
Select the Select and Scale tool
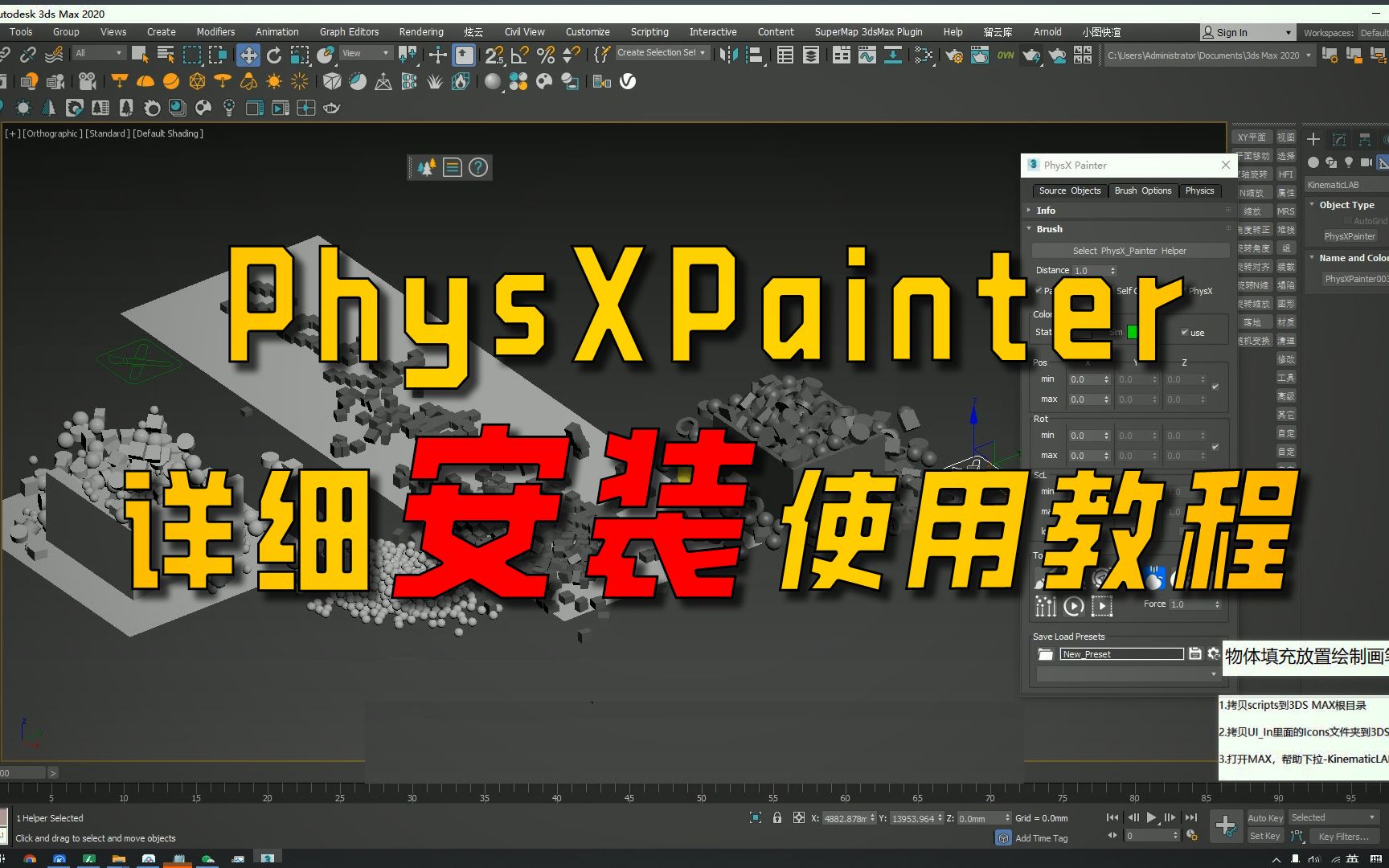click(x=300, y=55)
